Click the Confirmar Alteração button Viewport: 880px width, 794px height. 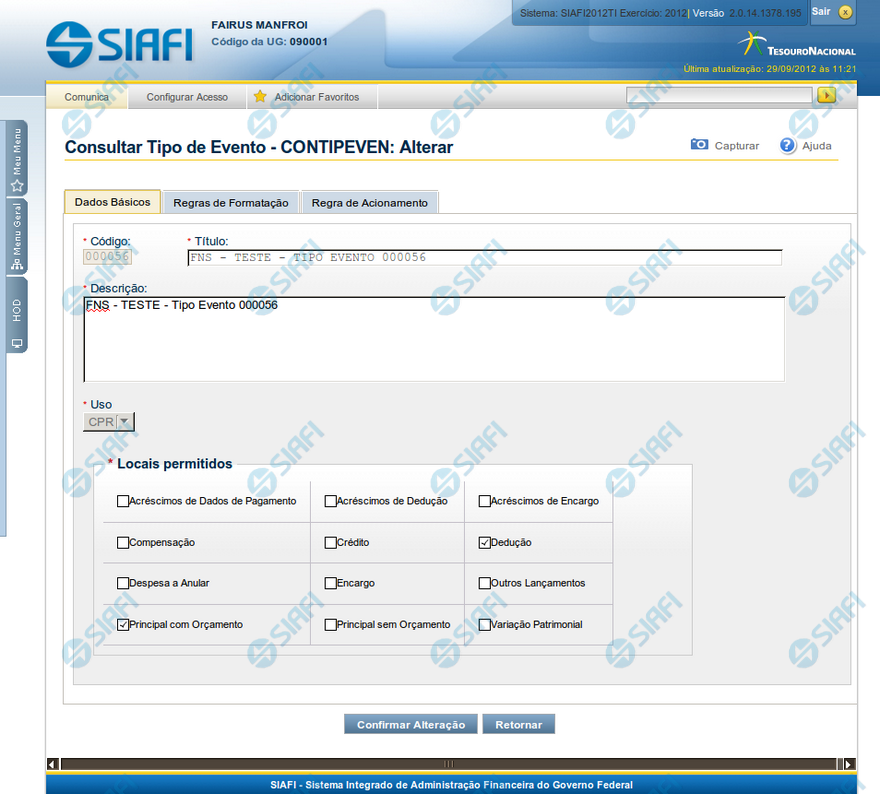click(x=411, y=725)
